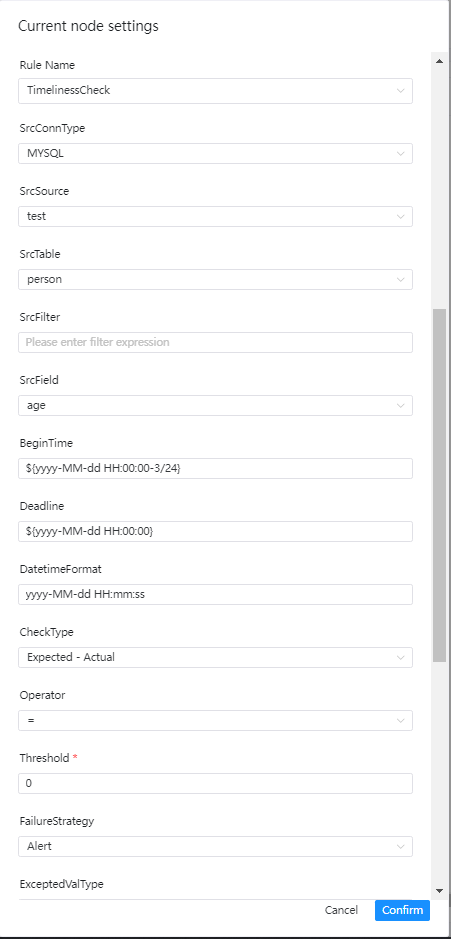Viewport: 451px width, 939px height.
Task: Click the DatetimeFormat input field
Action: coord(215,594)
